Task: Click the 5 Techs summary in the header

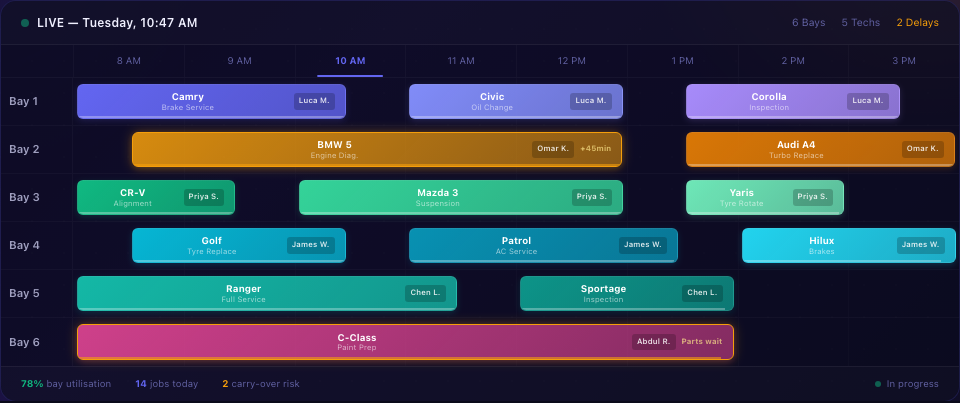Action: 861,23
